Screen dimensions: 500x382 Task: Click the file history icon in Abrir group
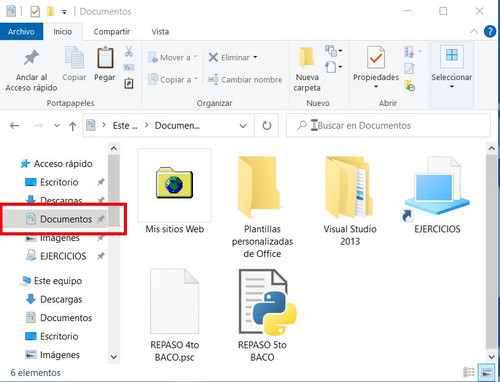(x=410, y=86)
